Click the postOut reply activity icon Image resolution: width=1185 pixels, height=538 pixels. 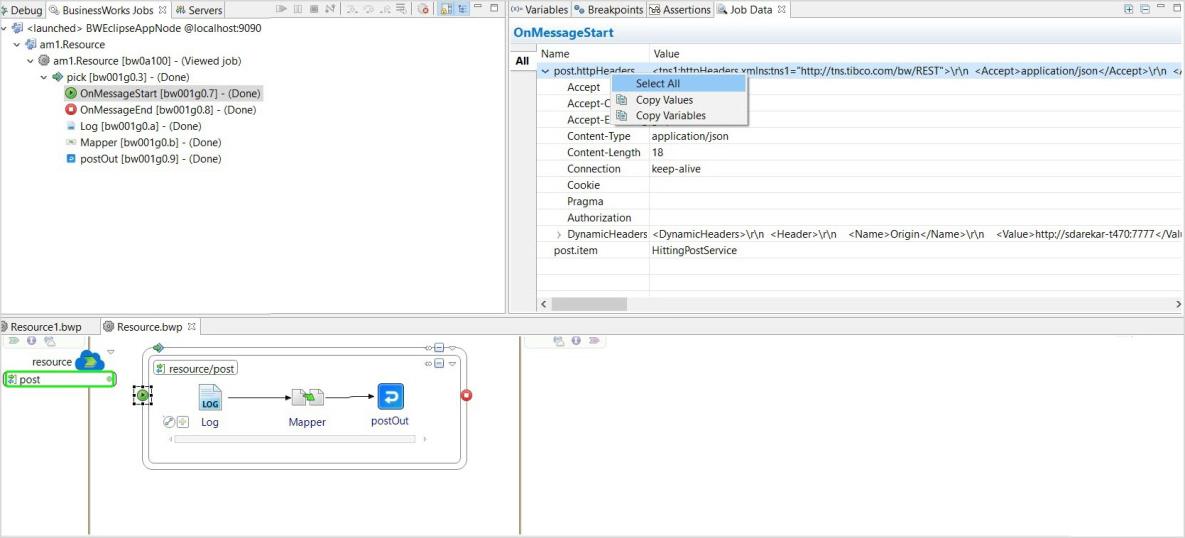[x=390, y=397]
